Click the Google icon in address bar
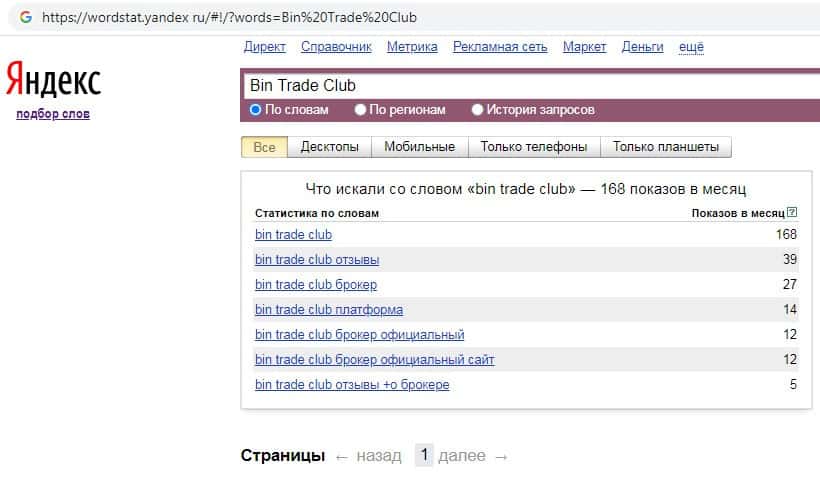 click(24, 17)
